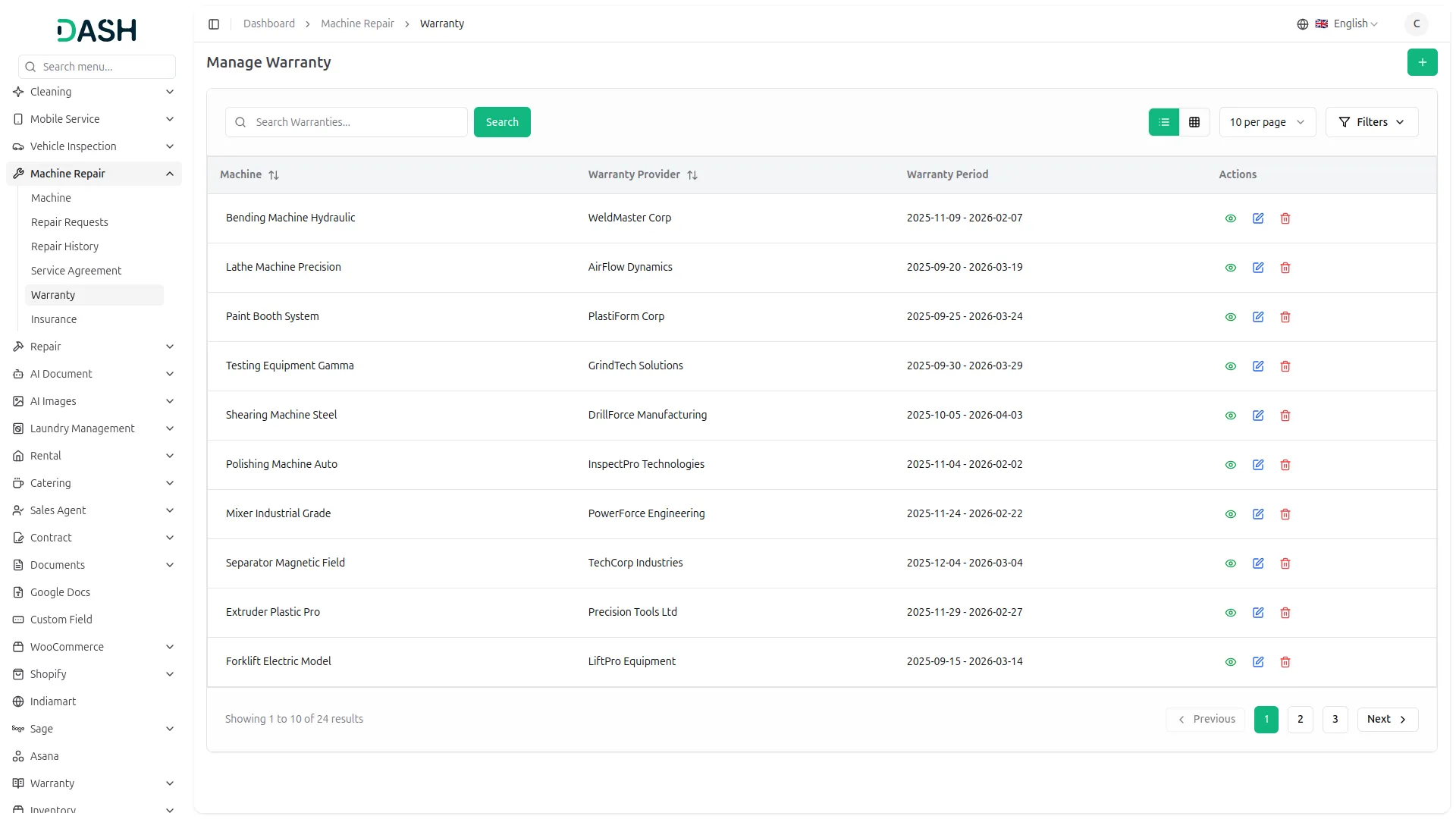
Task: Open the view details eye icon for Bending Machine Hydraulic
Action: (x=1229, y=218)
